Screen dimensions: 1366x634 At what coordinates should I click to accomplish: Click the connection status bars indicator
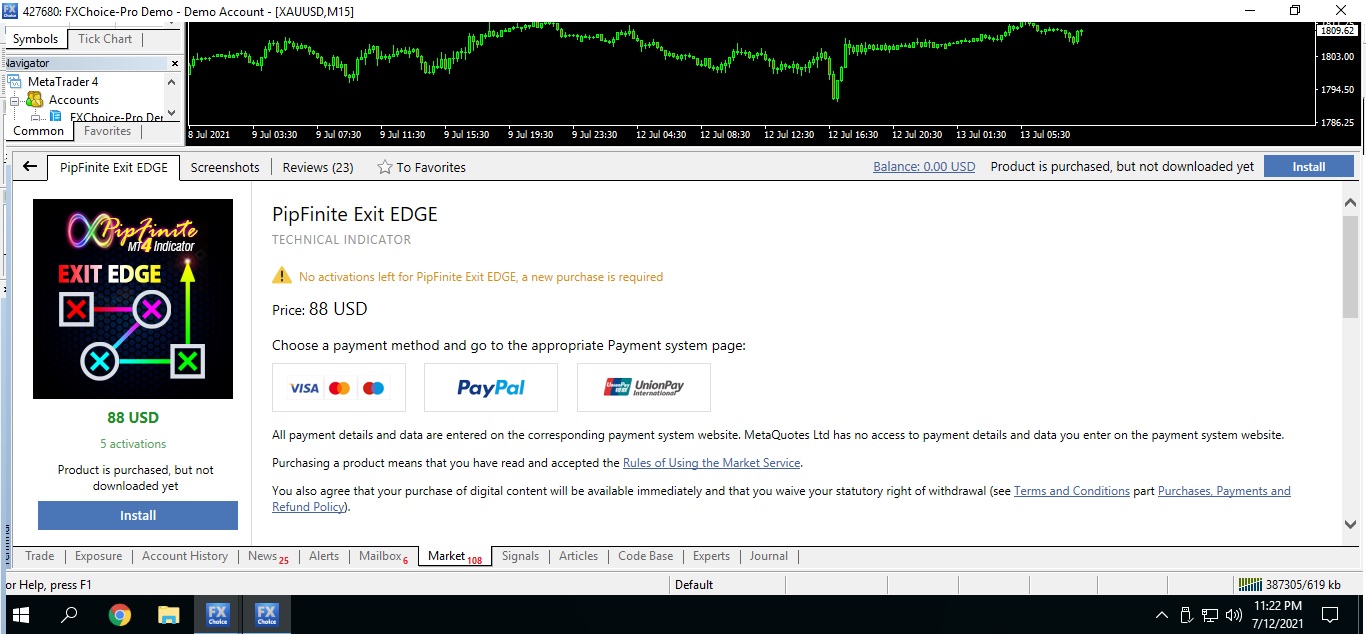pos(1250,584)
